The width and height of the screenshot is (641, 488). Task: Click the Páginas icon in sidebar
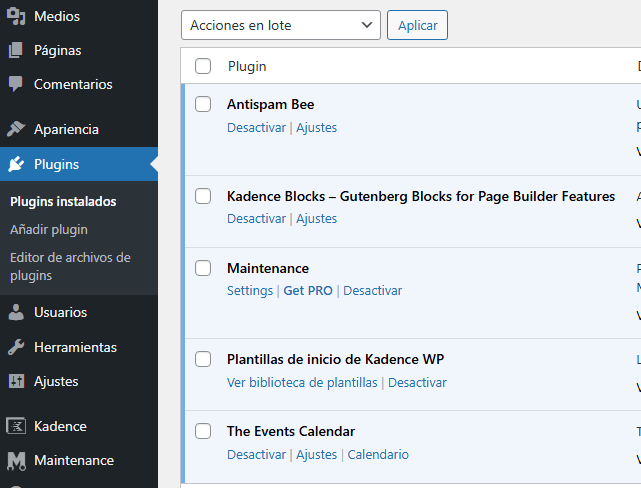tap(16, 50)
